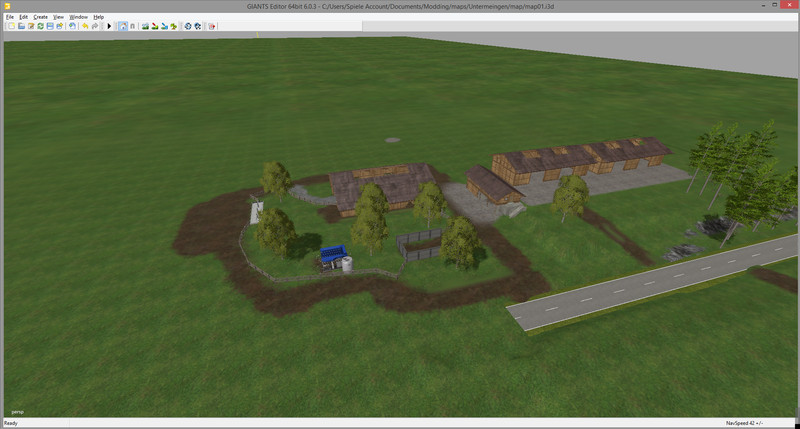Expand the Create menu
This screenshot has height=429, width=800.
pyautogui.click(x=40, y=17)
